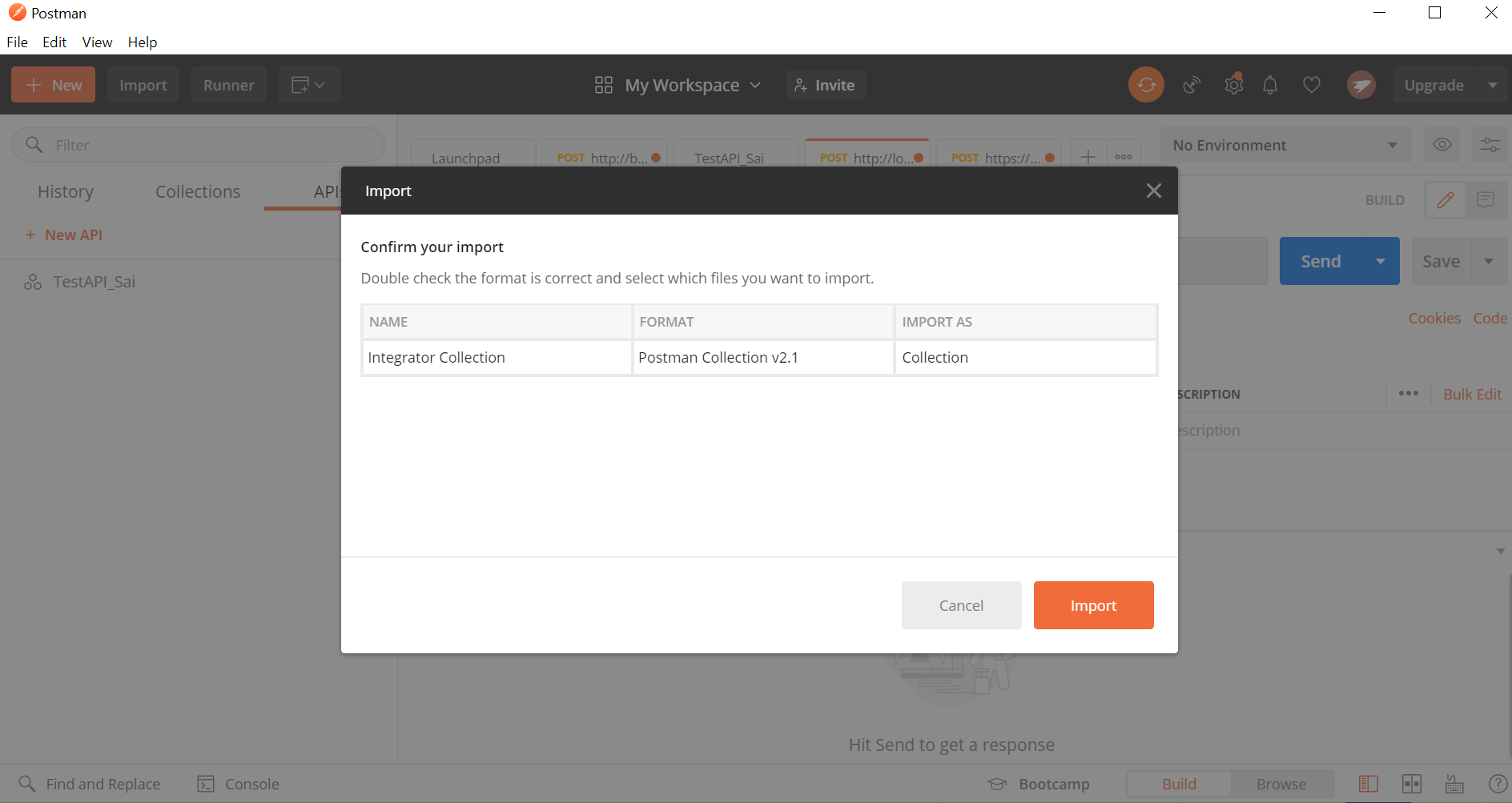1512x803 pixels.
Task: Click the sidebar Filter input
Action: (199, 145)
